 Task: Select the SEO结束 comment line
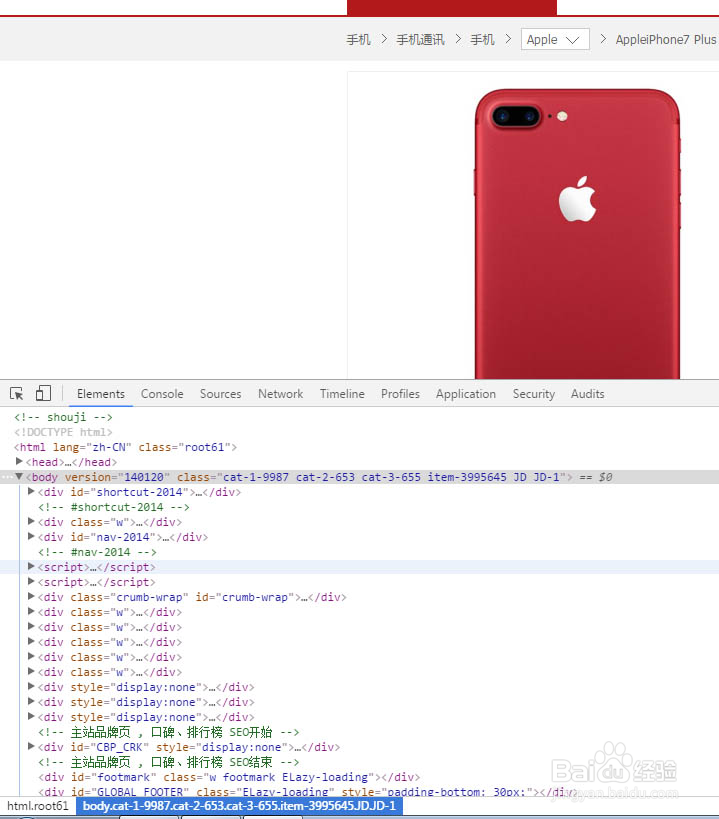[x=169, y=762]
